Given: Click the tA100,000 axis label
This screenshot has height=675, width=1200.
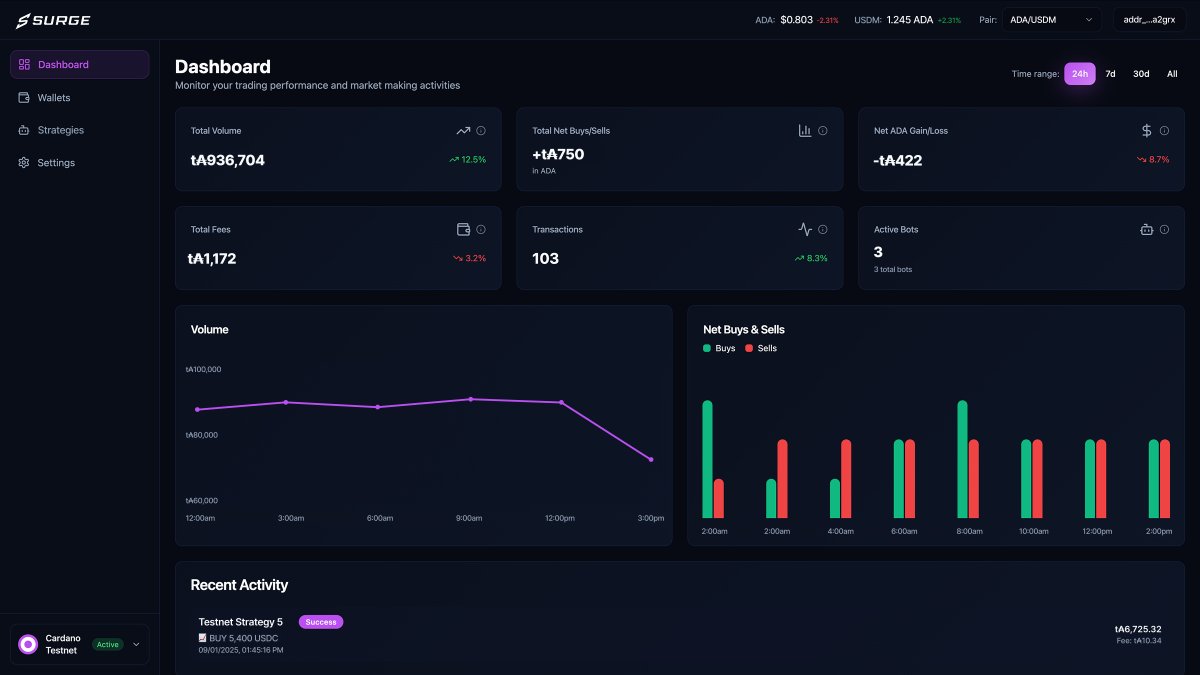Looking at the screenshot, I should click(203, 369).
